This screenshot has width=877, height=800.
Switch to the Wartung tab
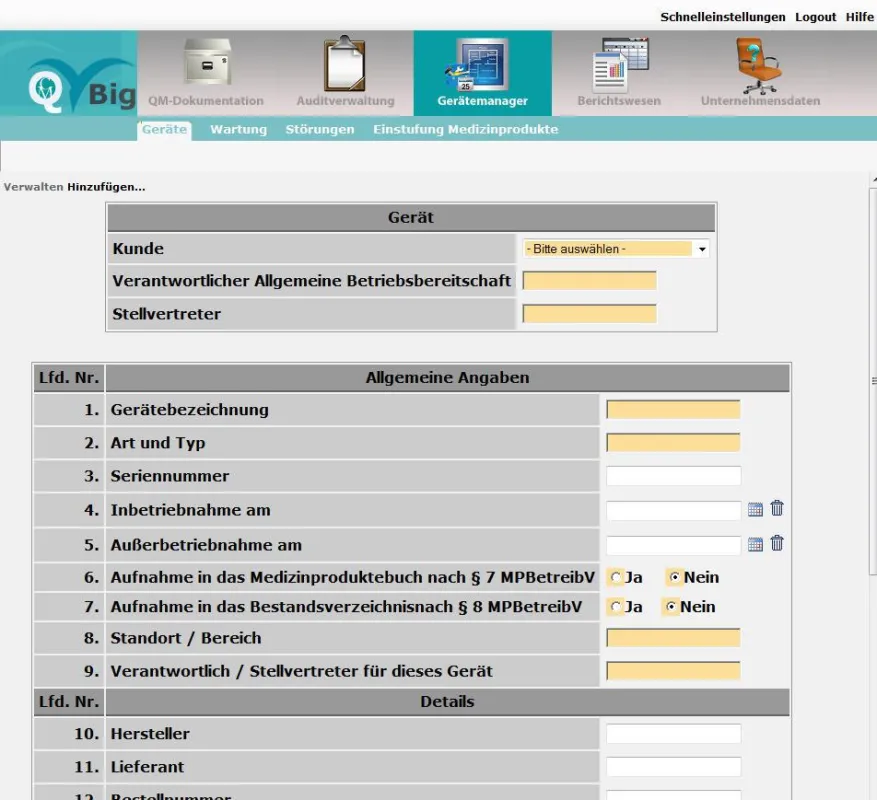coord(238,129)
